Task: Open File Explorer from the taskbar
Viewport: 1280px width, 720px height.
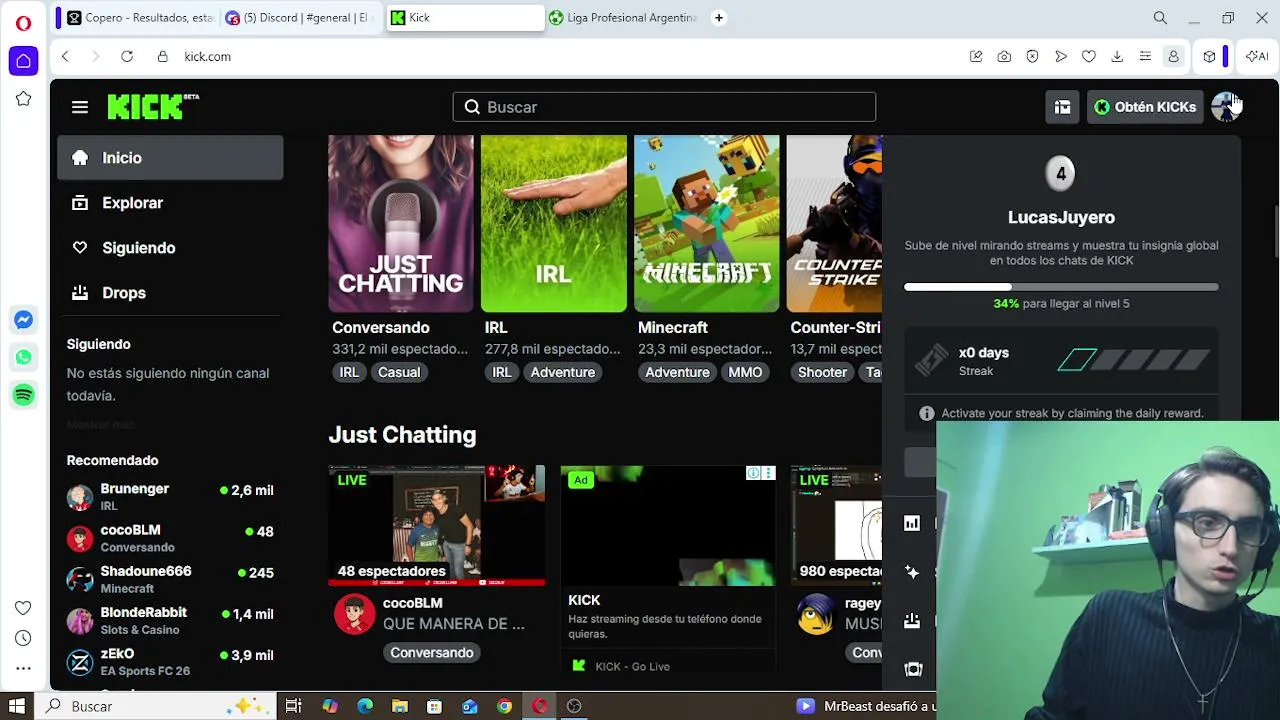Action: point(399,706)
